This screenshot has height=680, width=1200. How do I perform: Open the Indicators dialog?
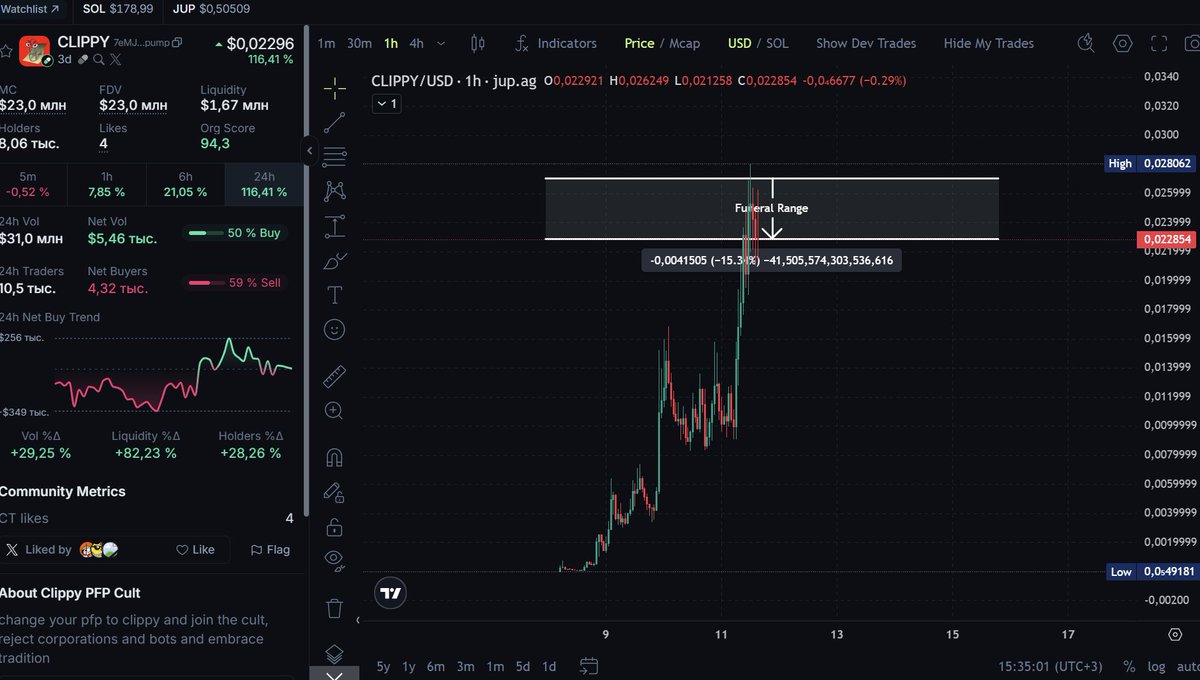click(x=555, y=43)
